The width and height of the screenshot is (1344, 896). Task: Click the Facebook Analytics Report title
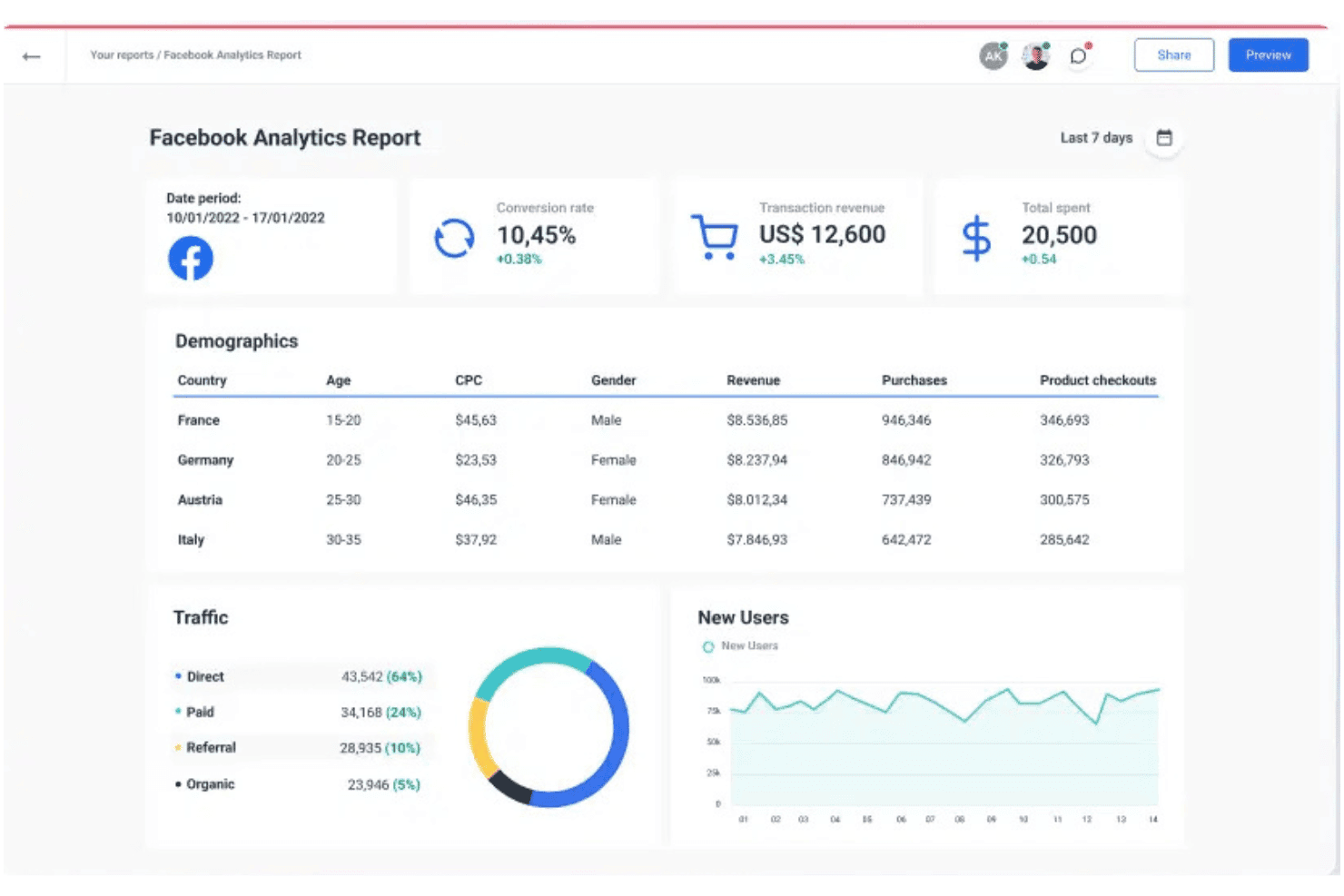285,138
